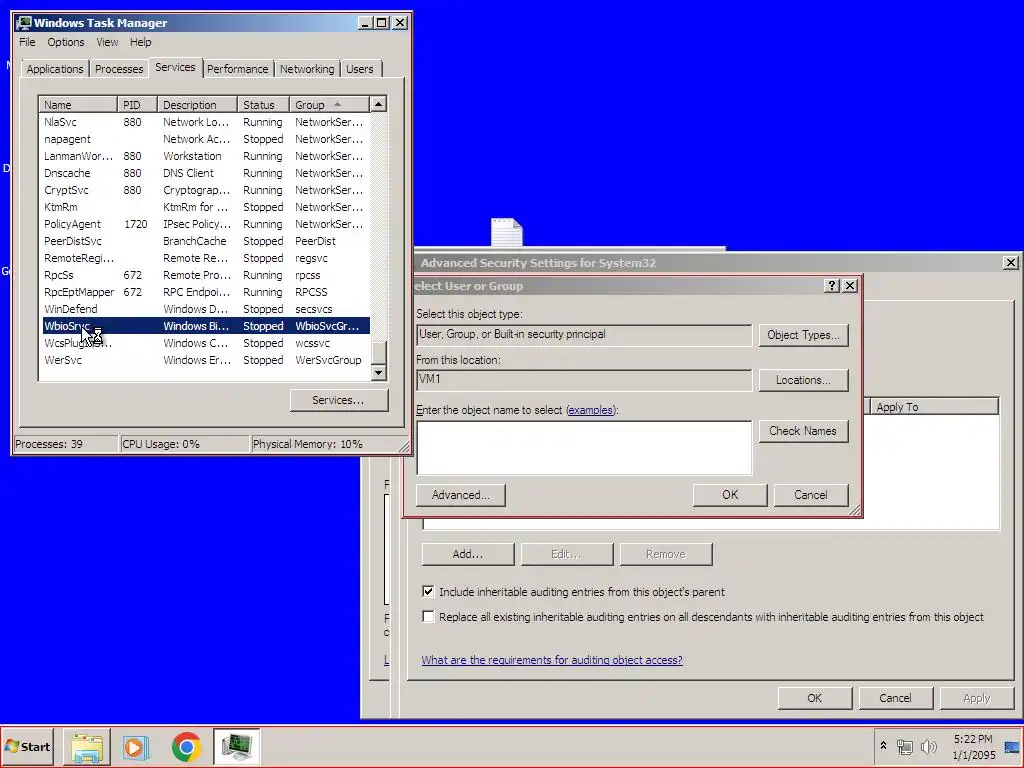Click Cancel in Advanced Security Settings window
The width and height of the screenshot is (1024, 768).
(x=895, y=698)
